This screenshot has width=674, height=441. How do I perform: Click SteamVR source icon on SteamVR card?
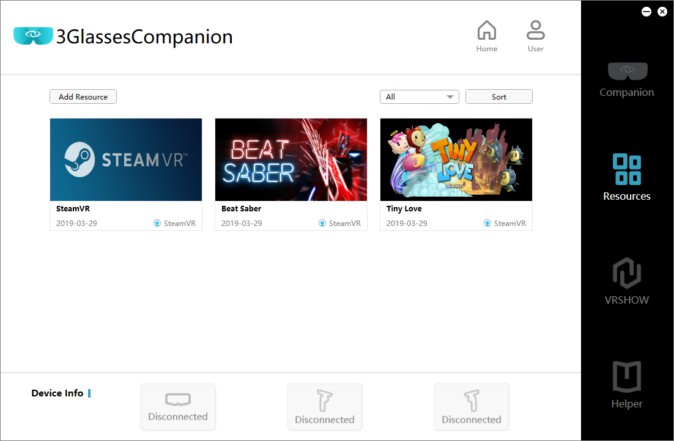pyautogui.click(x=157, y=223)
